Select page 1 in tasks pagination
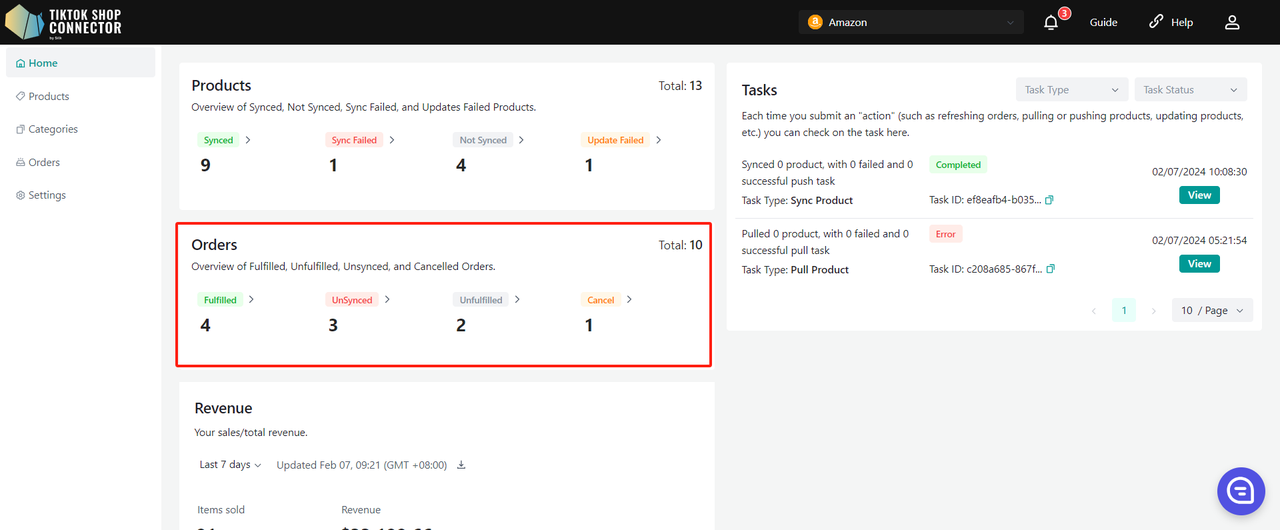 coord(1123,311)
